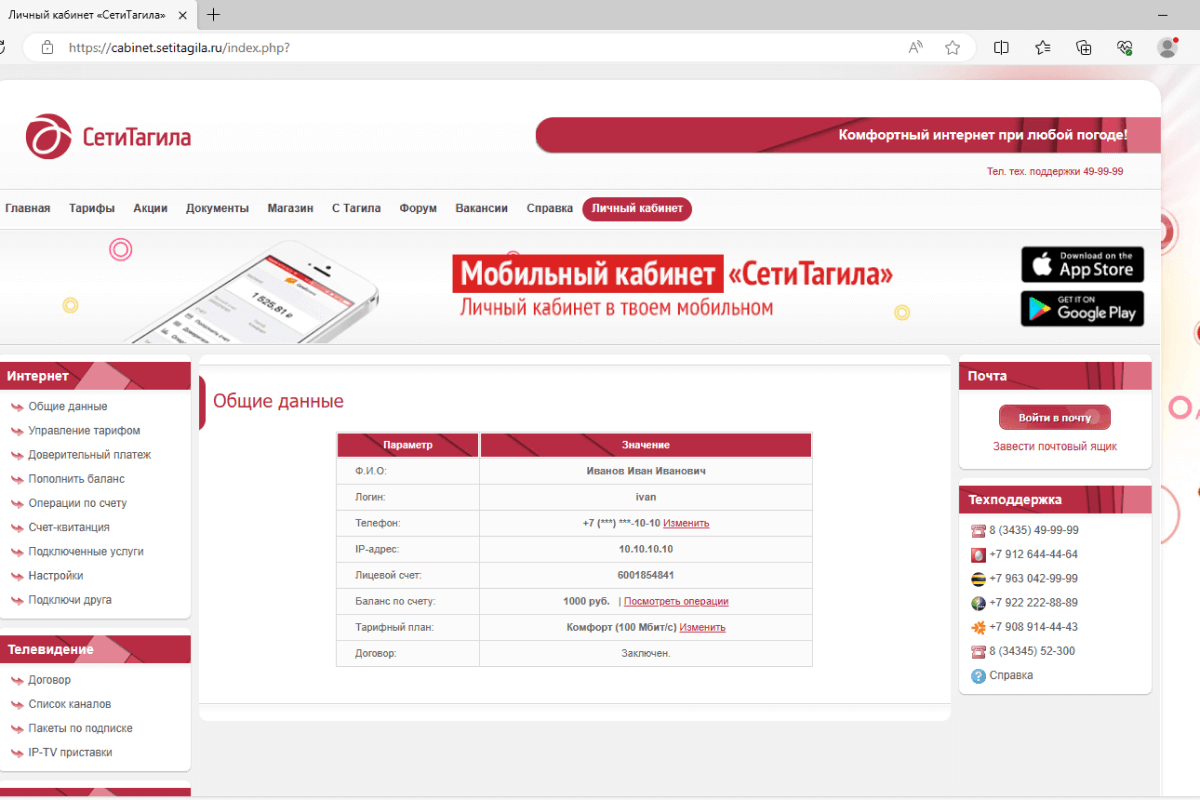The width and height of the screenshot is (1200, 800).
Task: Open Счет-квитанция sidebar link
Action: pyautogui.click(x=68, y=527)
